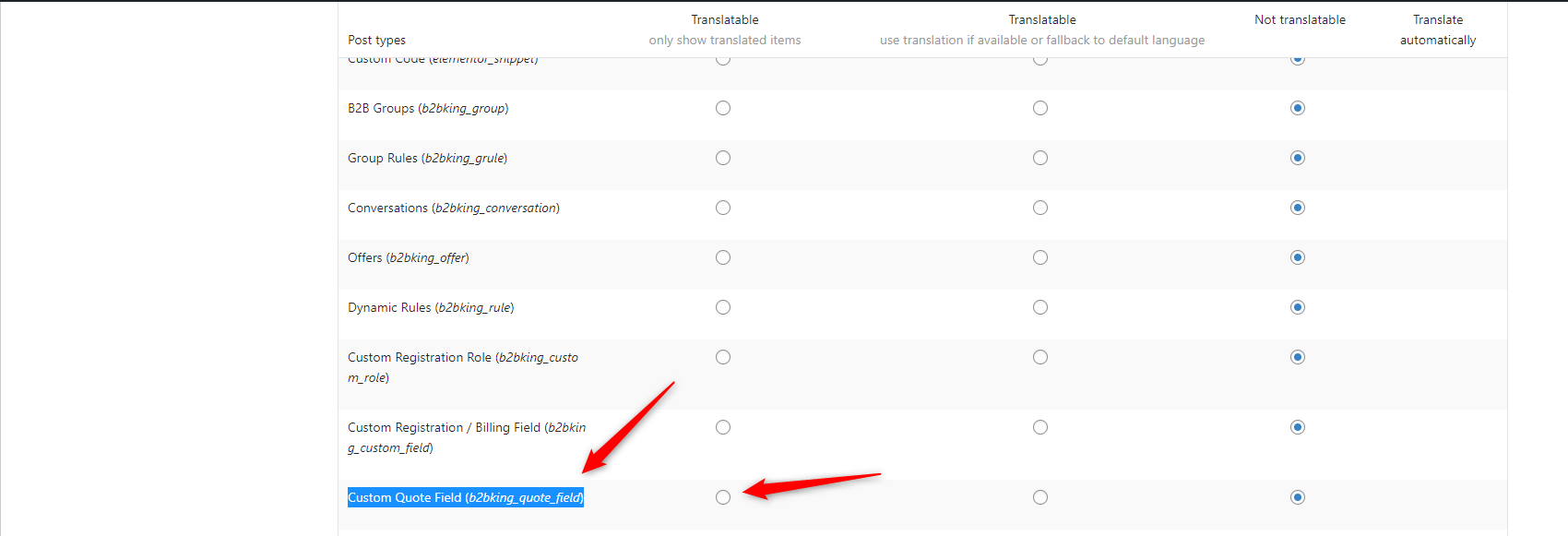Set Dynamic Rules to only show translated items
Image resolution: width=1568 pixels, height=536 pixels.
pos(723,307)
